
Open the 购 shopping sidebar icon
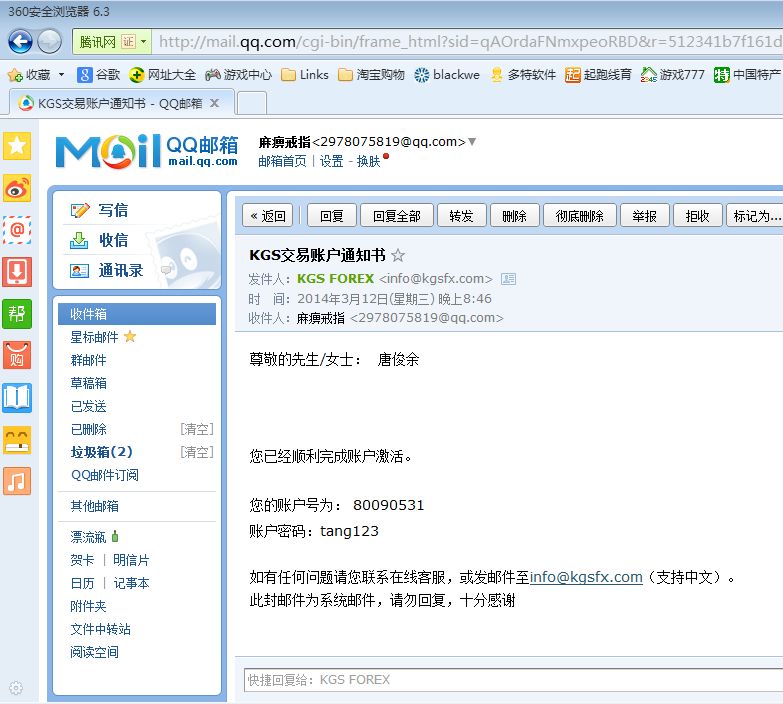[17, 355]
